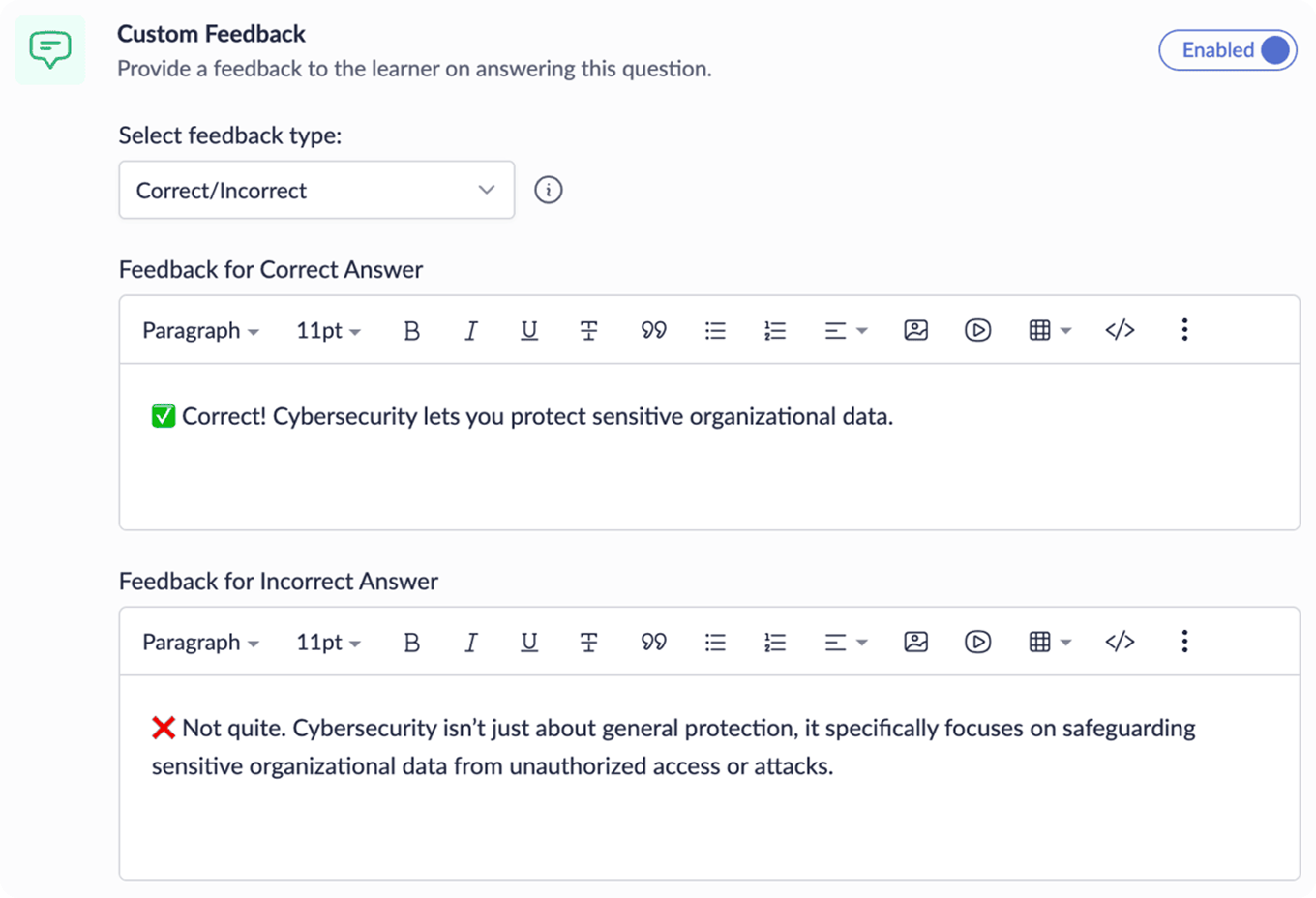This screenshot has height=898, width=1316.
Task: Insert a blockquote in the correct answer editor
Action: pyautogui.click(x=653, y=329)
